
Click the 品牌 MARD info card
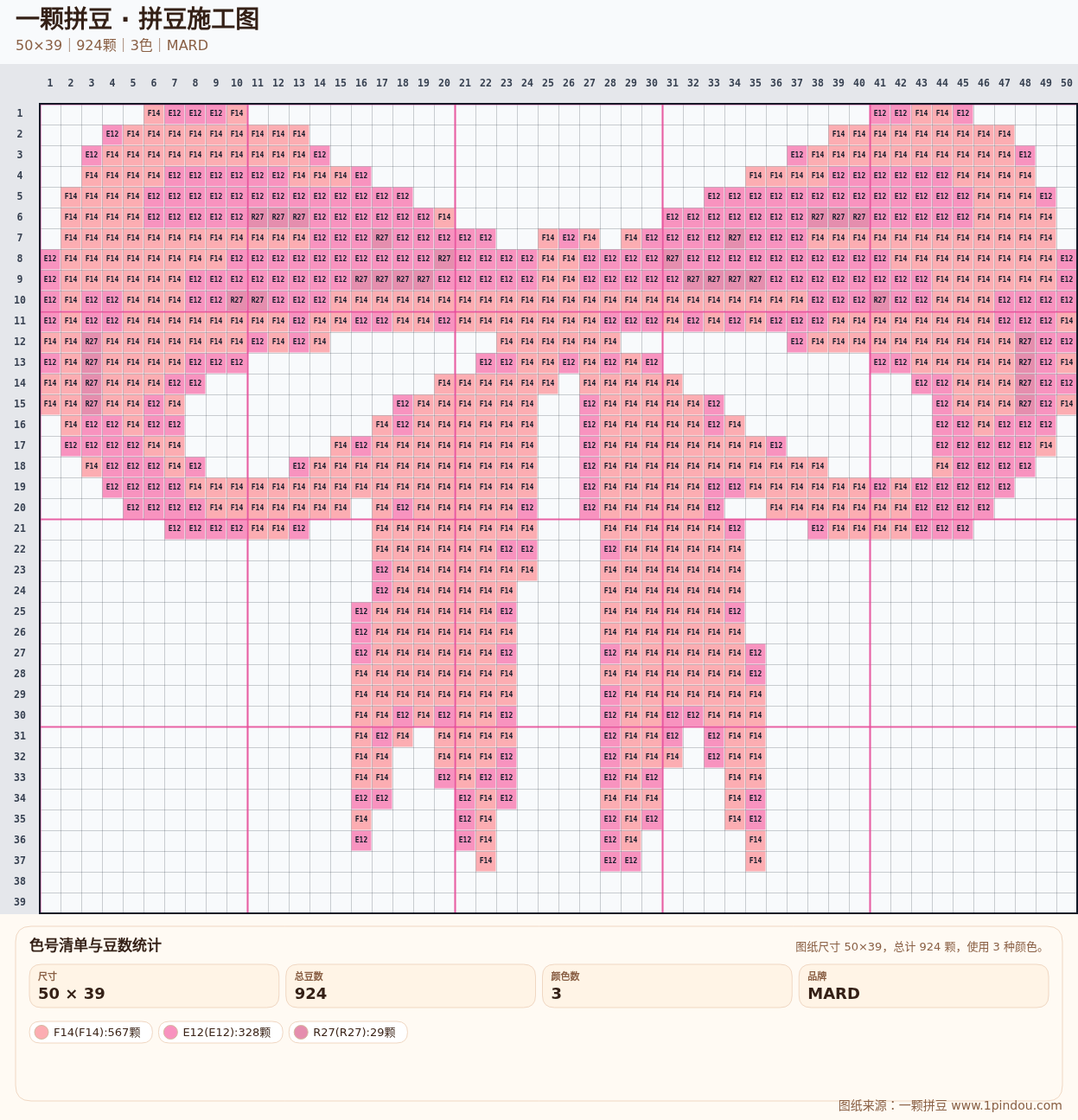(923, 986)
